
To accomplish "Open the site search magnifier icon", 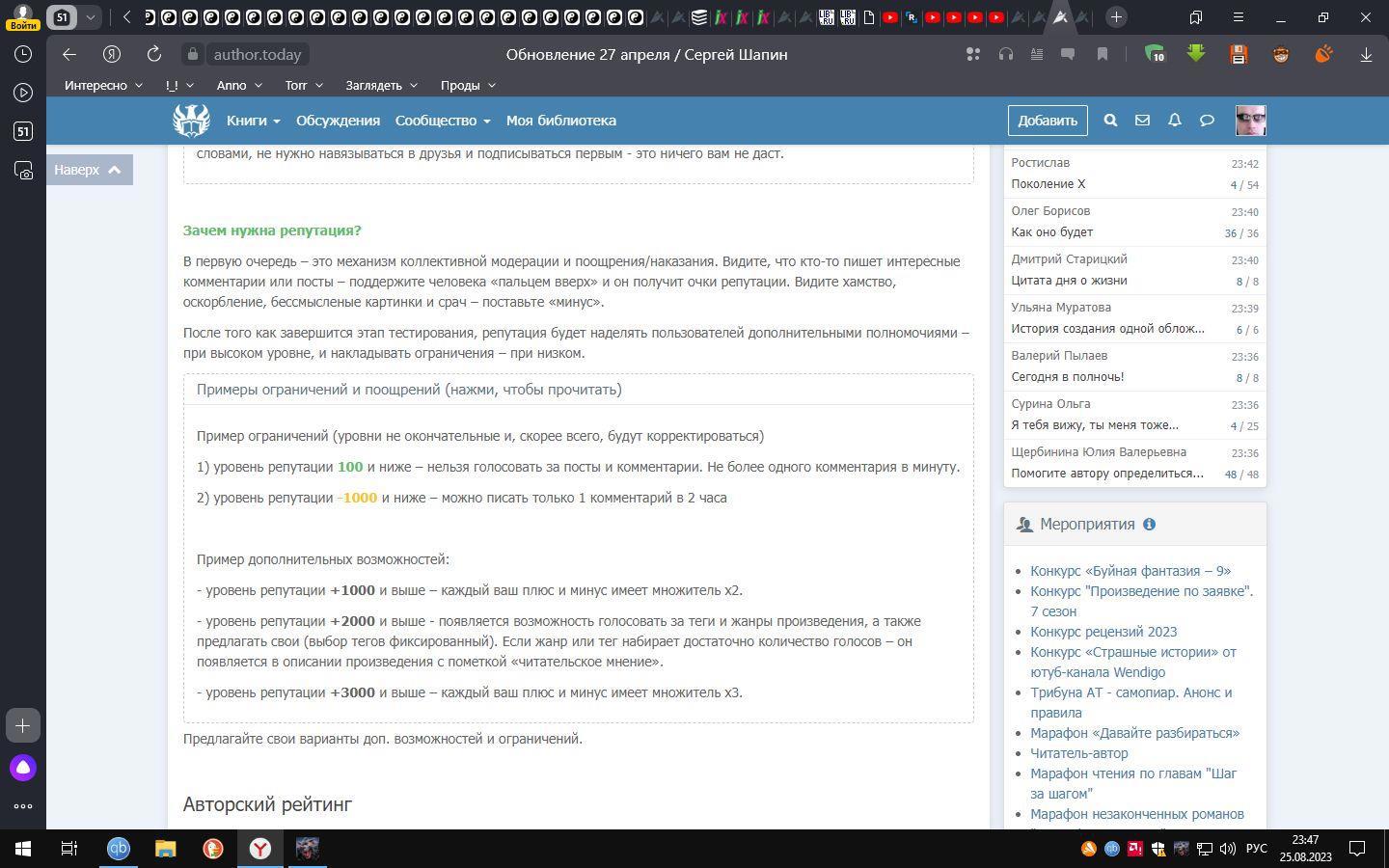I will [x=1110, y=121].
